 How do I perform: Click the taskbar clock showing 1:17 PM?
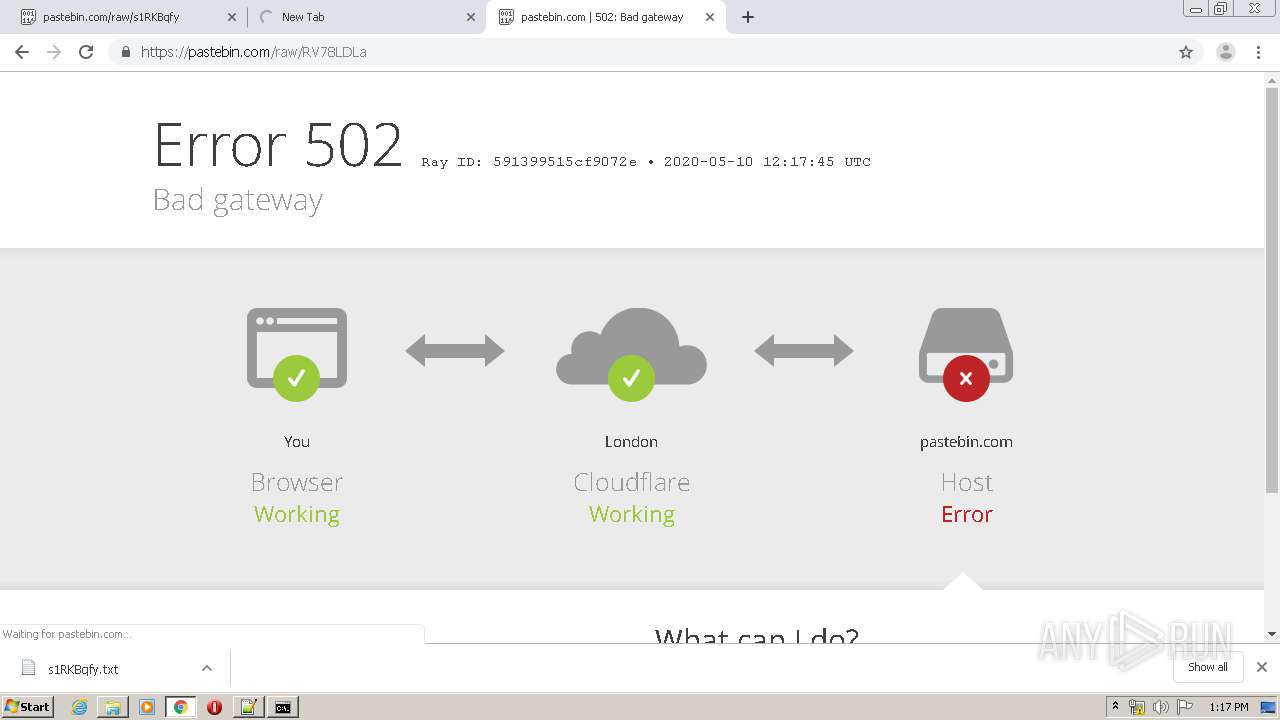point(1228,707)
